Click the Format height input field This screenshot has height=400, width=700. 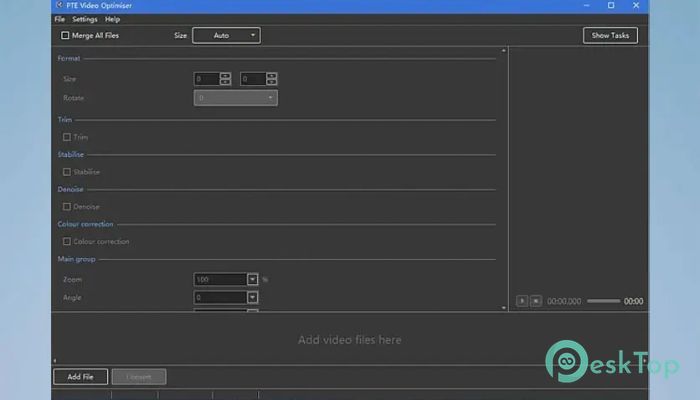tap(254, 79)
